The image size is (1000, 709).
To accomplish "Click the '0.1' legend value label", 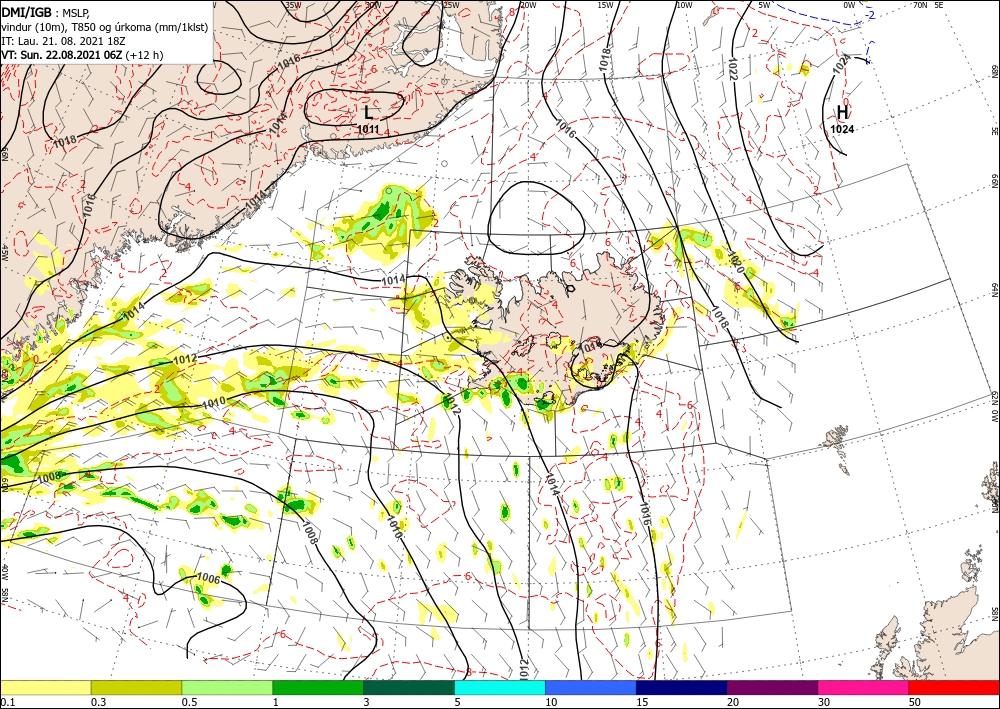I will [6, 702].
